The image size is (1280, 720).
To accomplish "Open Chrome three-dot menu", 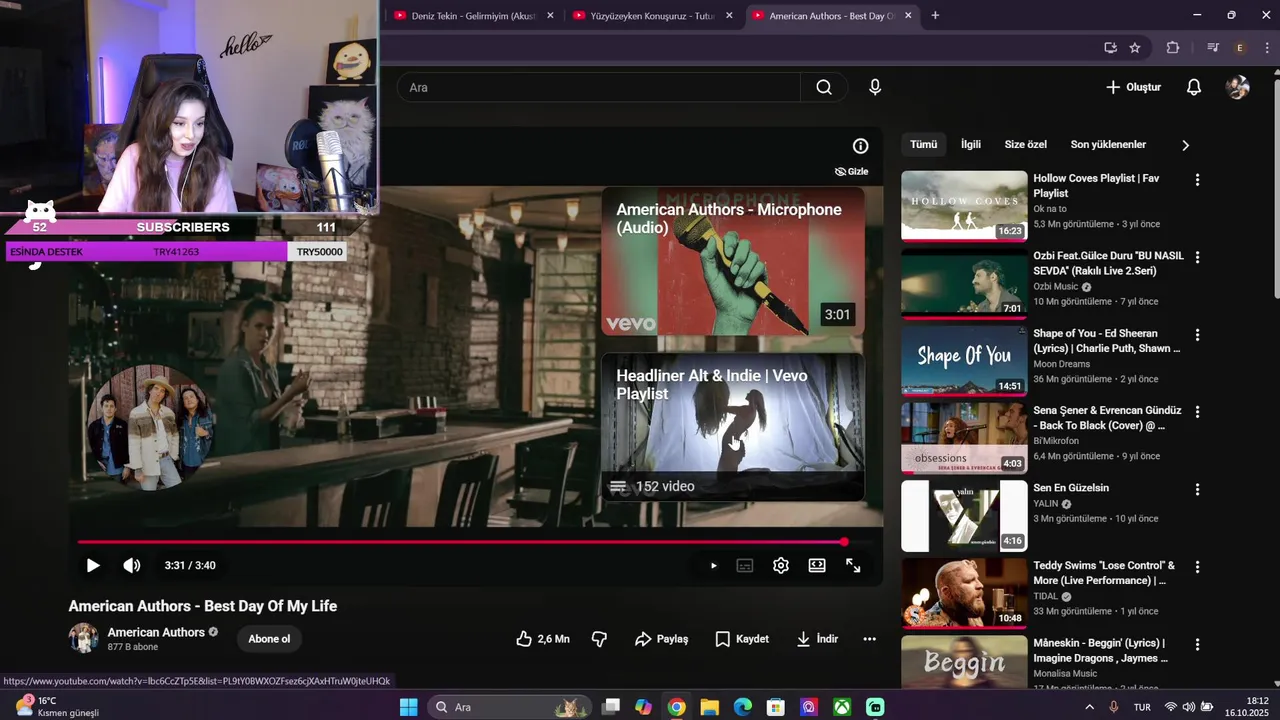I will click(1266, 47).
